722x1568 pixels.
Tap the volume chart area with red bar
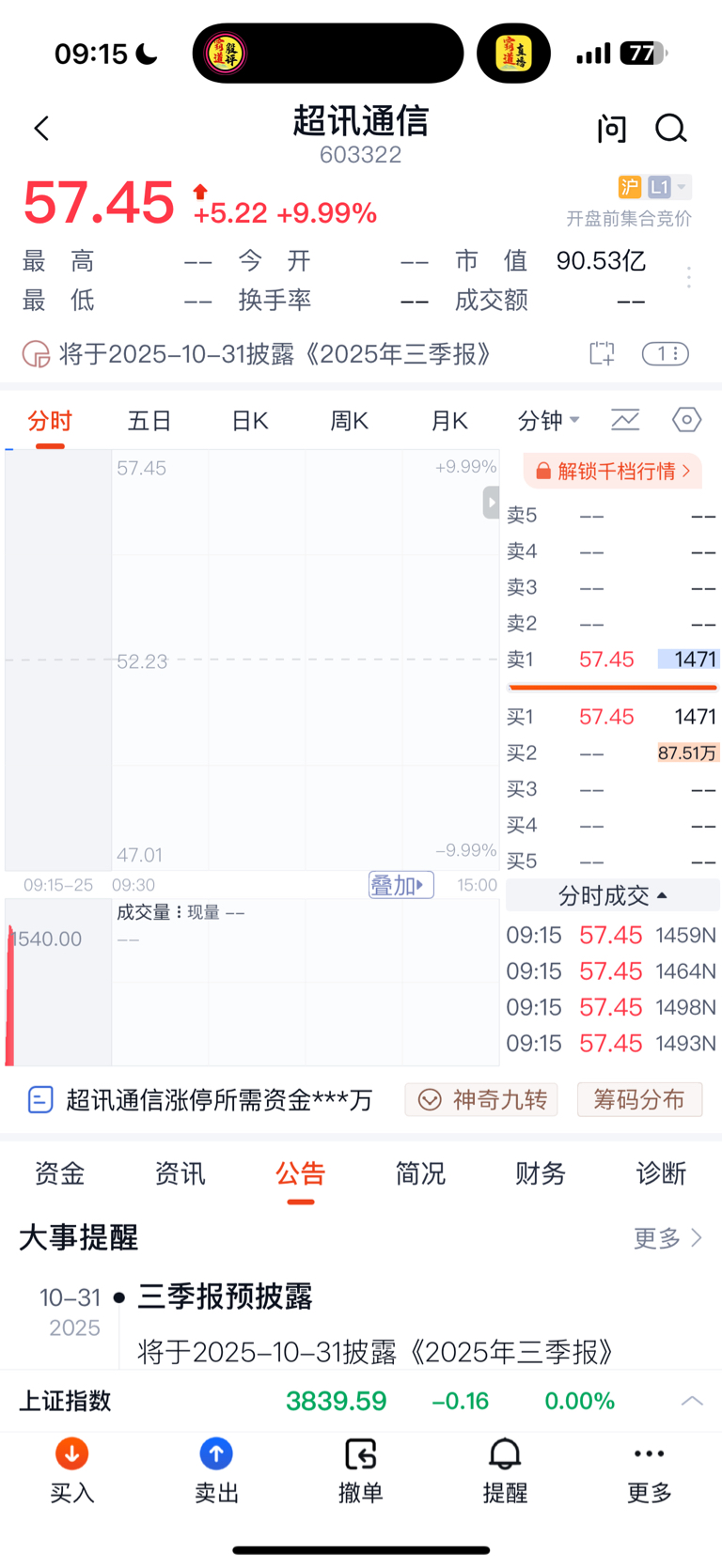[x=252, y=982]
